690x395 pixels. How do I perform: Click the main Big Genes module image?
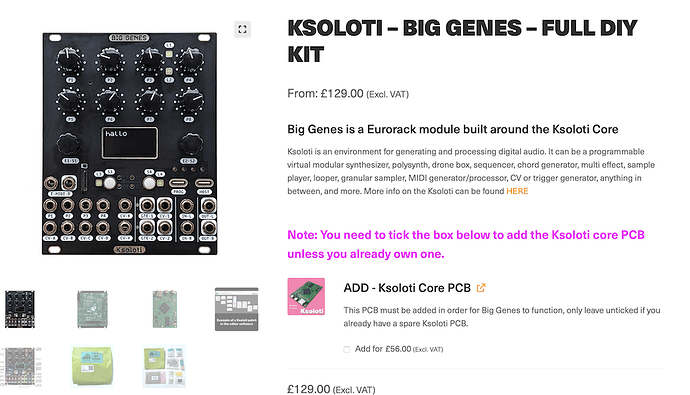129,143
